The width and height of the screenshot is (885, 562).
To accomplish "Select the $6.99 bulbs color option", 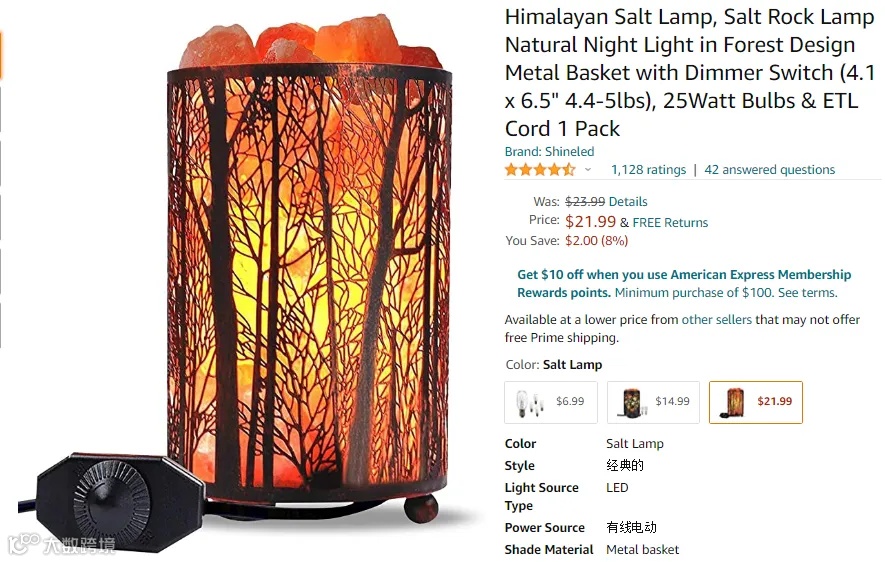I will coord(551,402).
